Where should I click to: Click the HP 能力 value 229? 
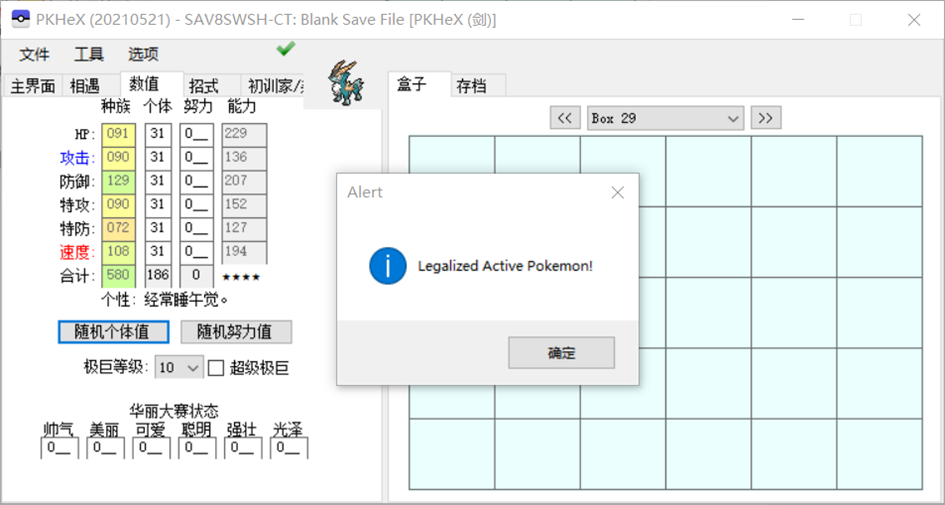(x=244, y=134)
